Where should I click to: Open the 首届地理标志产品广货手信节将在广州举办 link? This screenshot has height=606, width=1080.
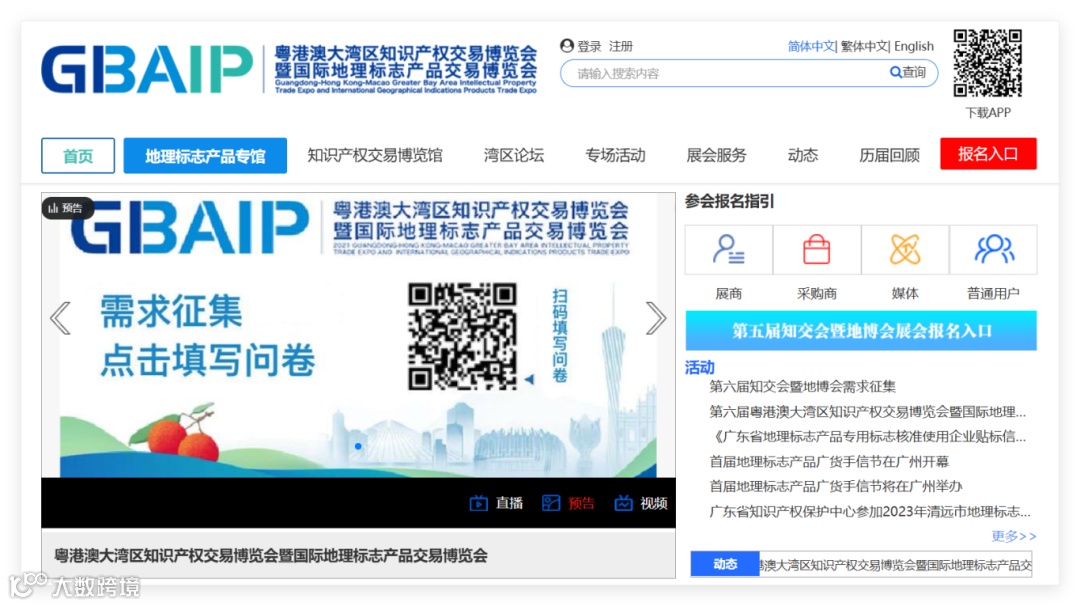[x=835, y=486]
